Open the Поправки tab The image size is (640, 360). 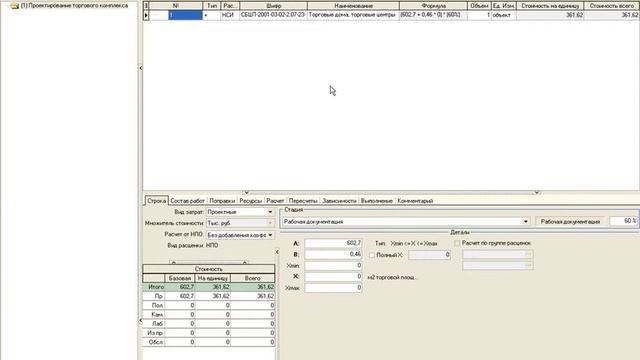pyautogui.click(x=222, y=201)
